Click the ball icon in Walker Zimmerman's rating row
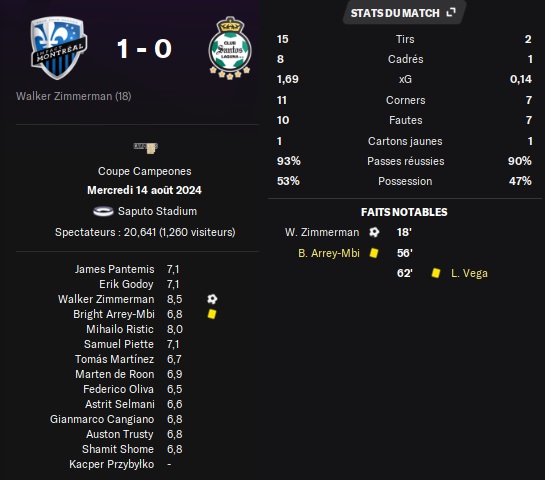This screenshot has width=545, height=480. tap(212, 299)
